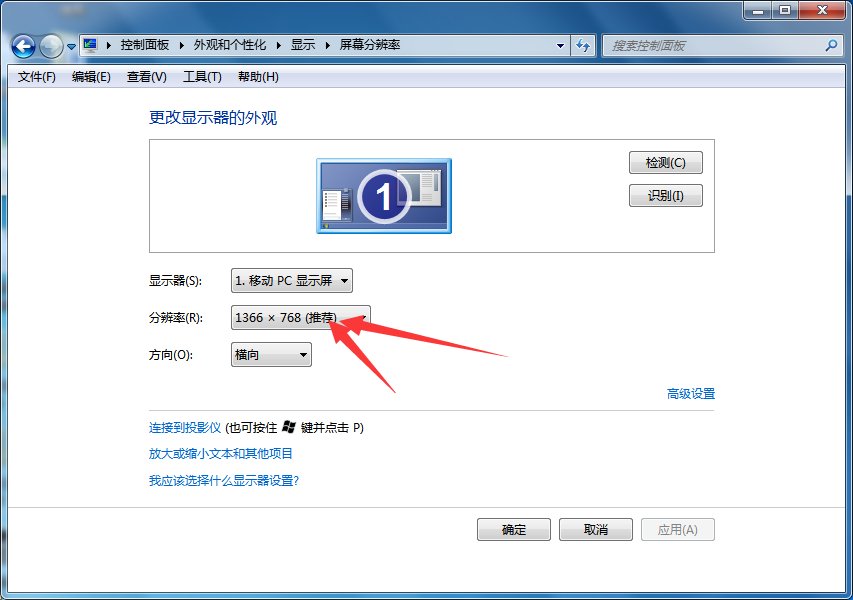The height and width of the screenshot is (600, 853).
Task: Click the 识别(I) identify button
Action: pos(666,195)
